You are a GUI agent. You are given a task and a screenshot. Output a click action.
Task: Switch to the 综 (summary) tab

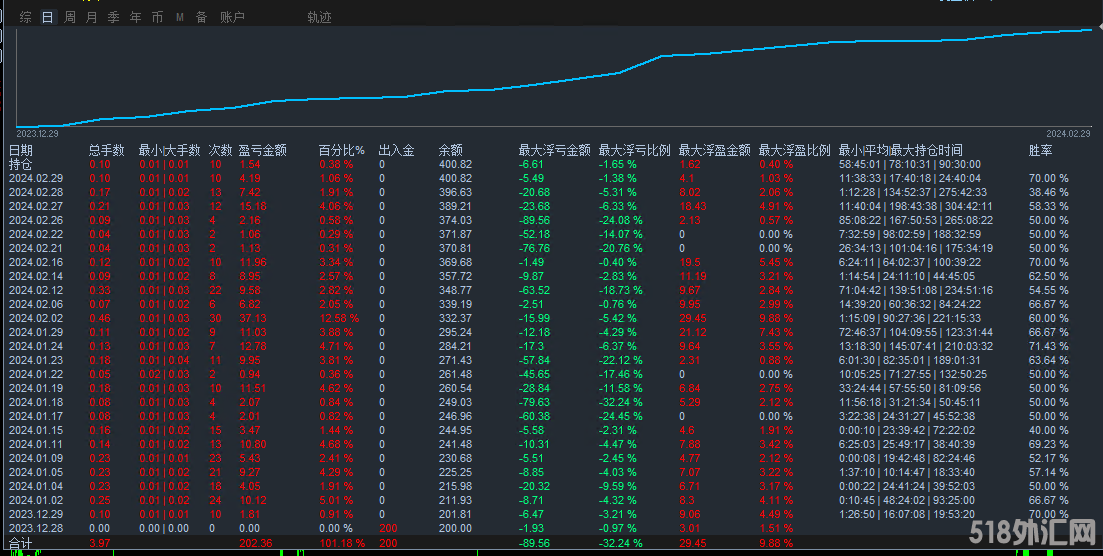[26, 17]
